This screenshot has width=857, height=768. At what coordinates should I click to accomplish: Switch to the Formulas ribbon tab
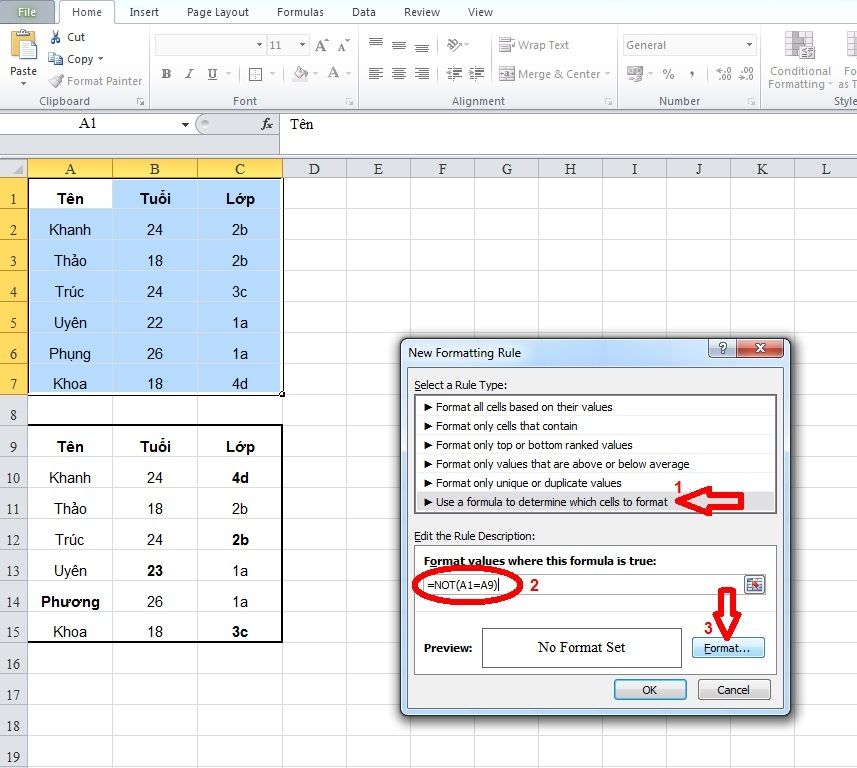click(300, 12)
